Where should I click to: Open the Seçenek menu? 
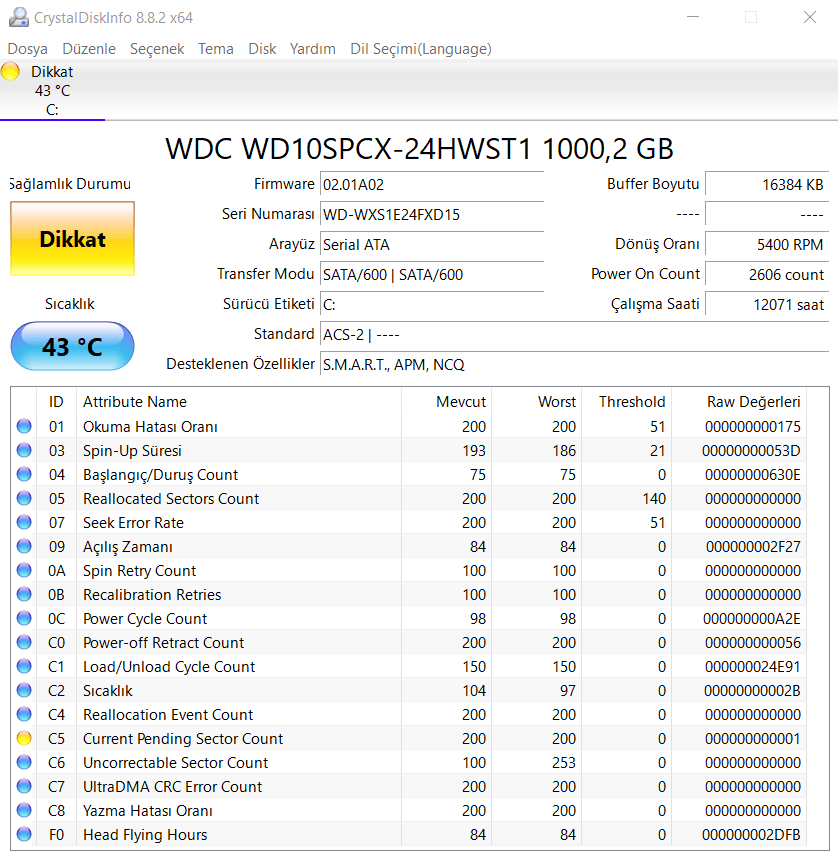(x=157, y=49)
